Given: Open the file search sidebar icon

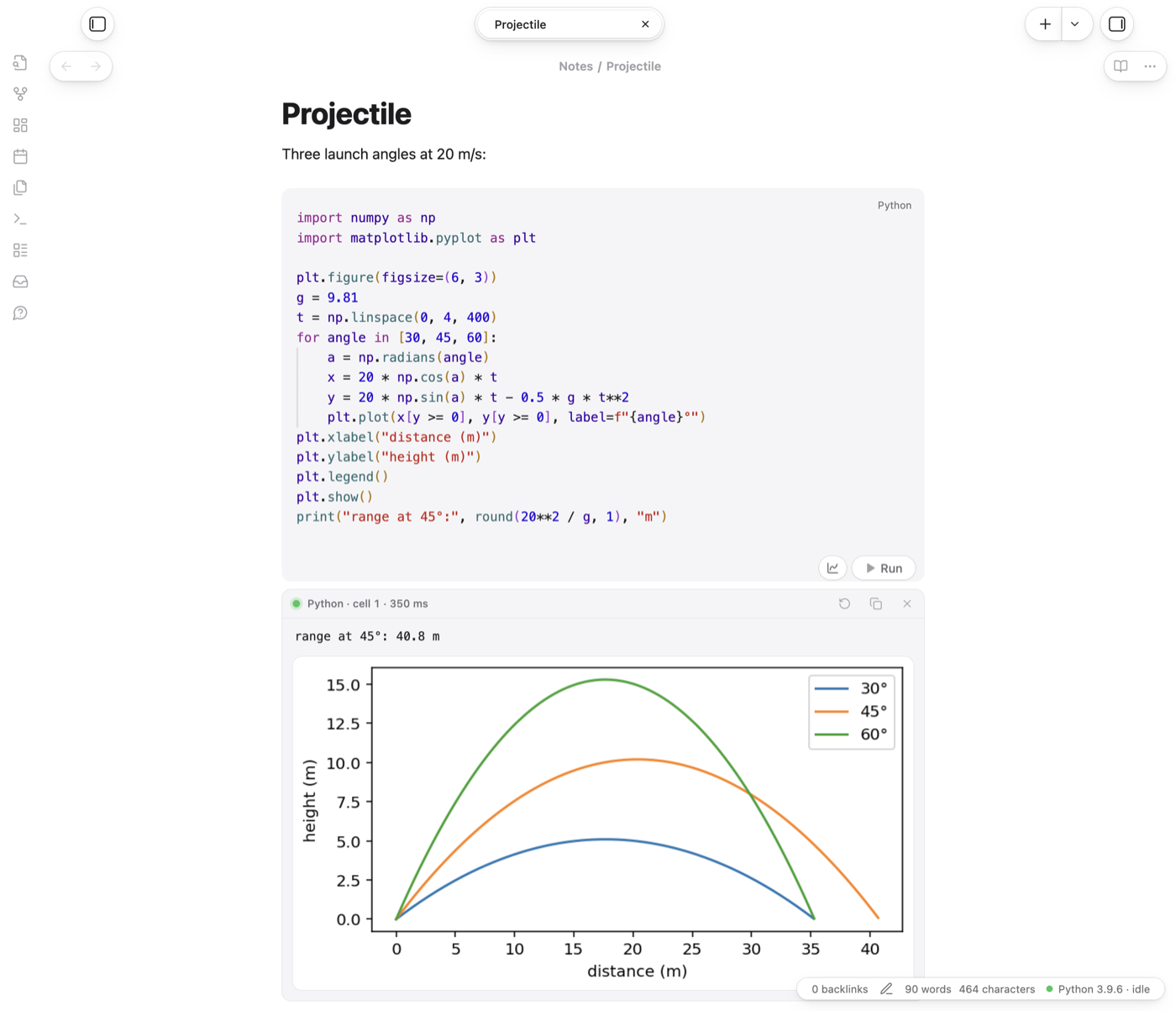Looking at the screenshot, I should 20,63.
